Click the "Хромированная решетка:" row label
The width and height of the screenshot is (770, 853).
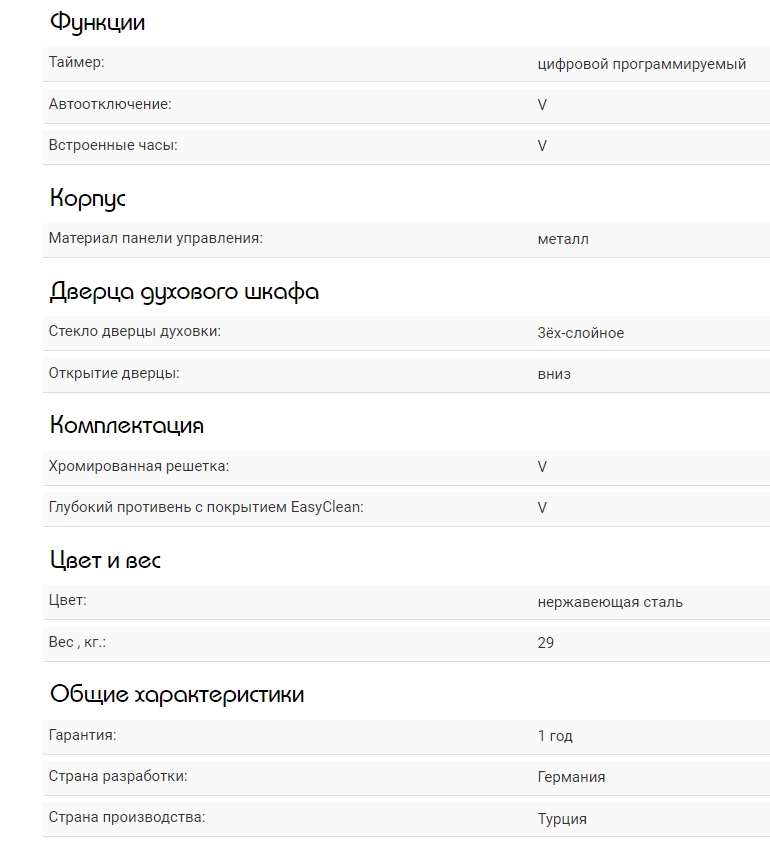[x=138, y=466]
